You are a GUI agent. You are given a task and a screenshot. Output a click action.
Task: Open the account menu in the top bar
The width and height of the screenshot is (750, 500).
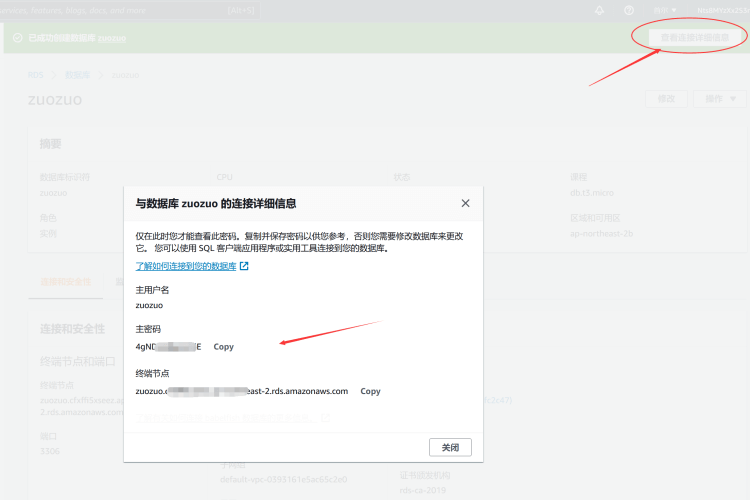720,10
